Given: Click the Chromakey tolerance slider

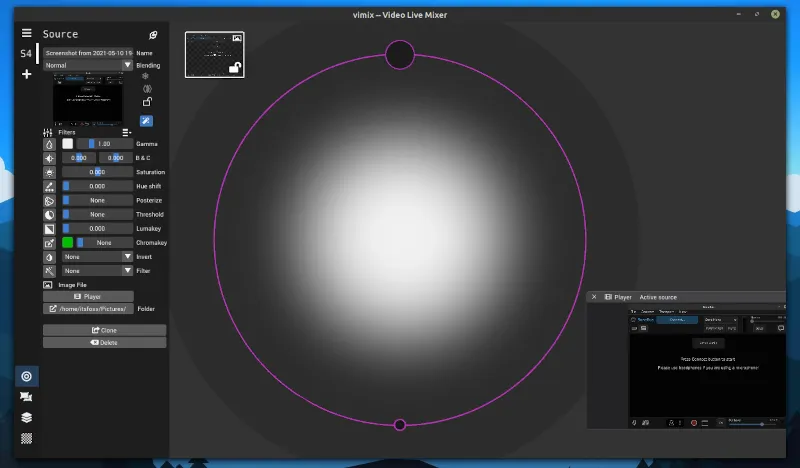Looking at the screenshot, I should [x=104, y=243].
